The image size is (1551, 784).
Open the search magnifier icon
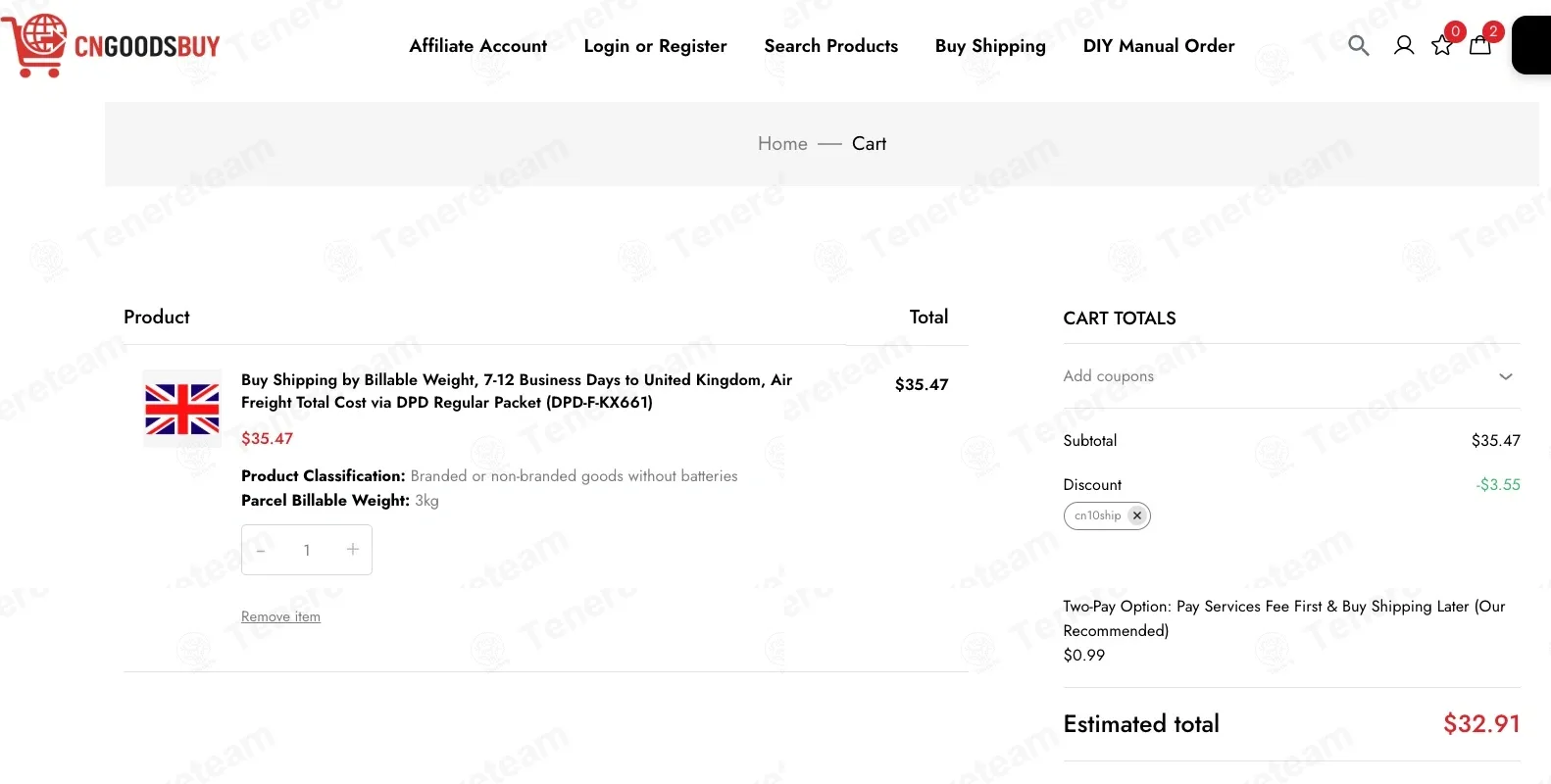[1358, 45]
